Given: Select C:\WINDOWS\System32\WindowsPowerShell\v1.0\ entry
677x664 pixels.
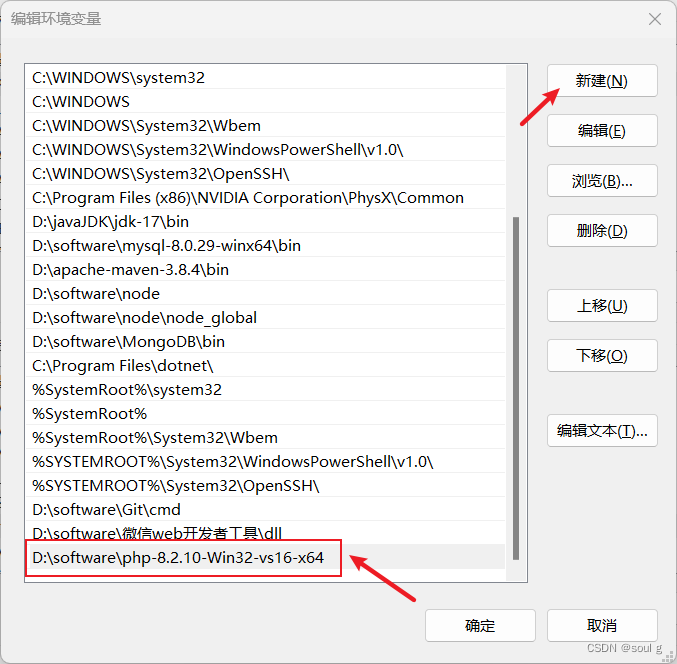Looking at the screenshot, I should (266, 149).
